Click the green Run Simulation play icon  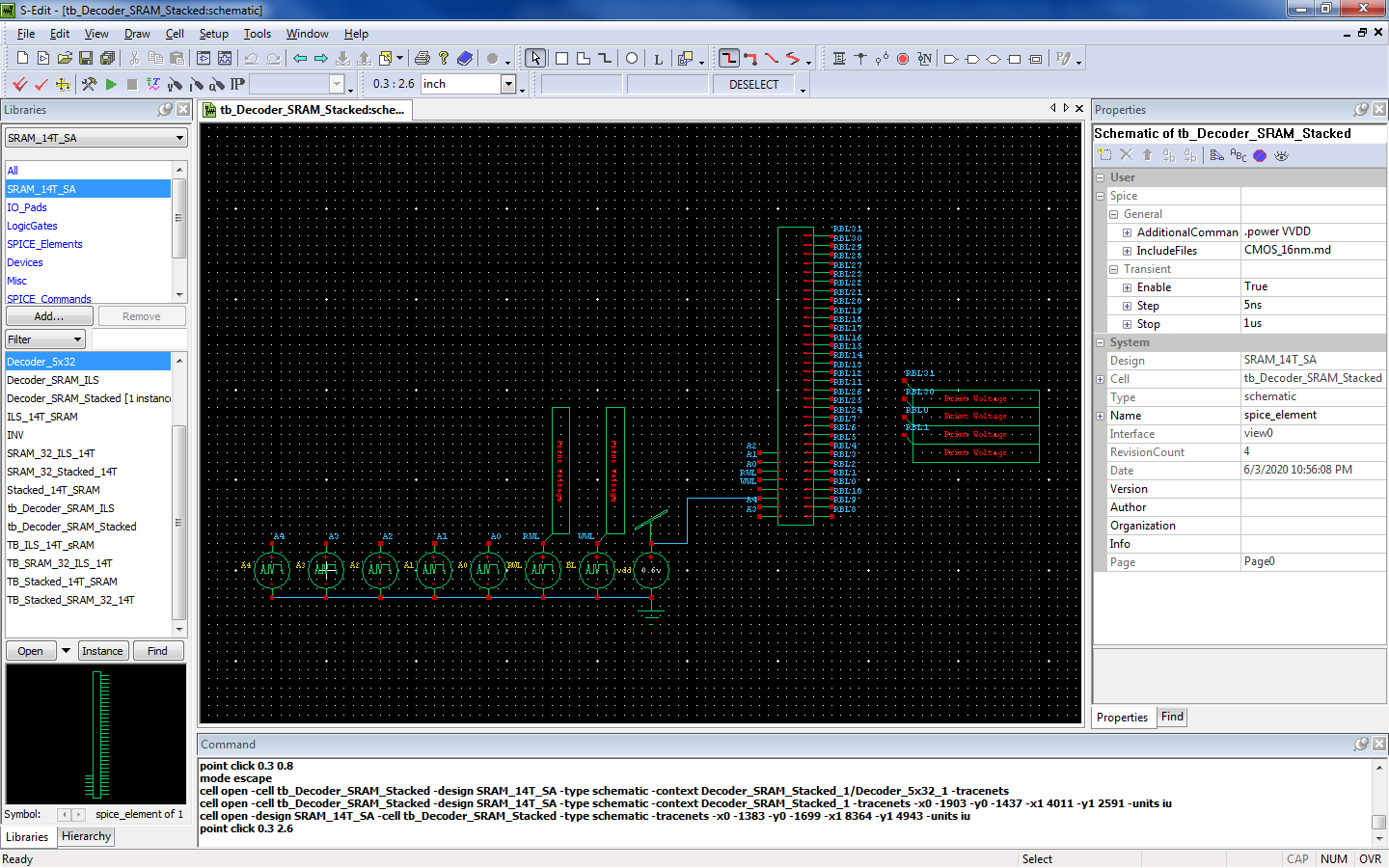tap(111, 85)
